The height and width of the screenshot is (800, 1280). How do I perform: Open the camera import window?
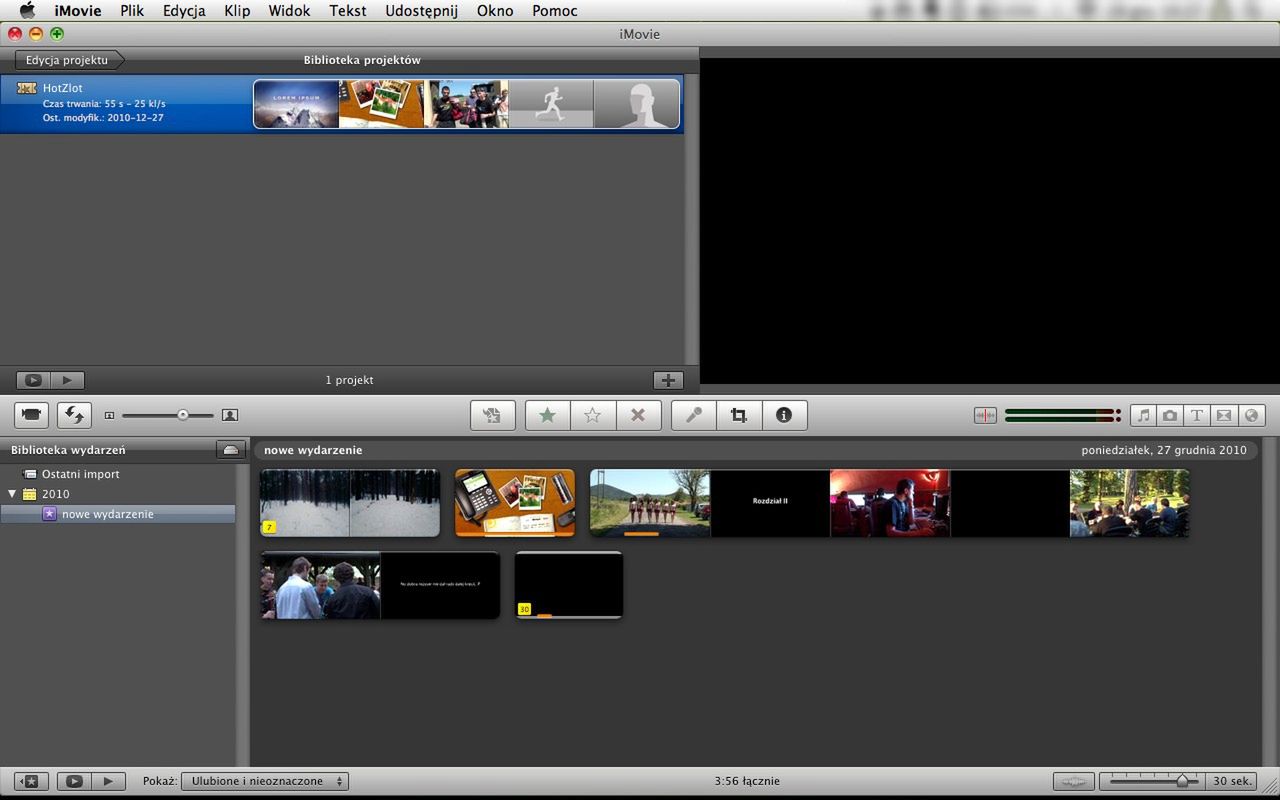[32, 414]
